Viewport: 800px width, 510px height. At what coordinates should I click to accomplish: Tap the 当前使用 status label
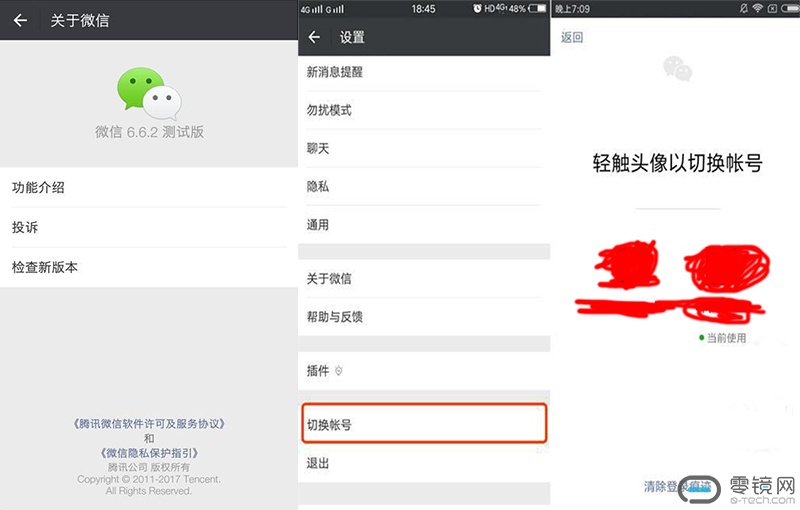click(x=723, y=338)
